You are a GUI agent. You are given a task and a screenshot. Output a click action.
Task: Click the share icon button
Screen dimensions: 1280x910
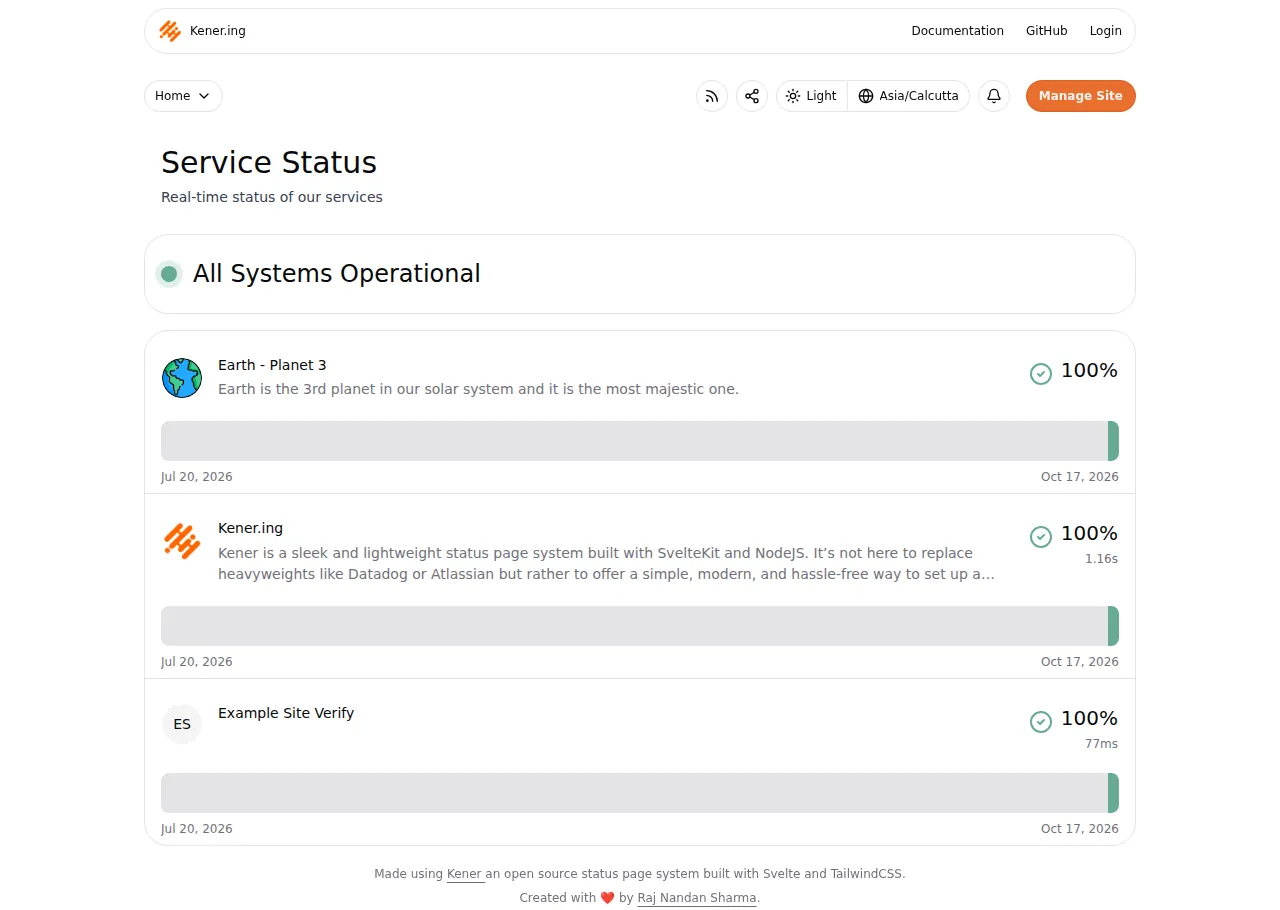point(752,96)
